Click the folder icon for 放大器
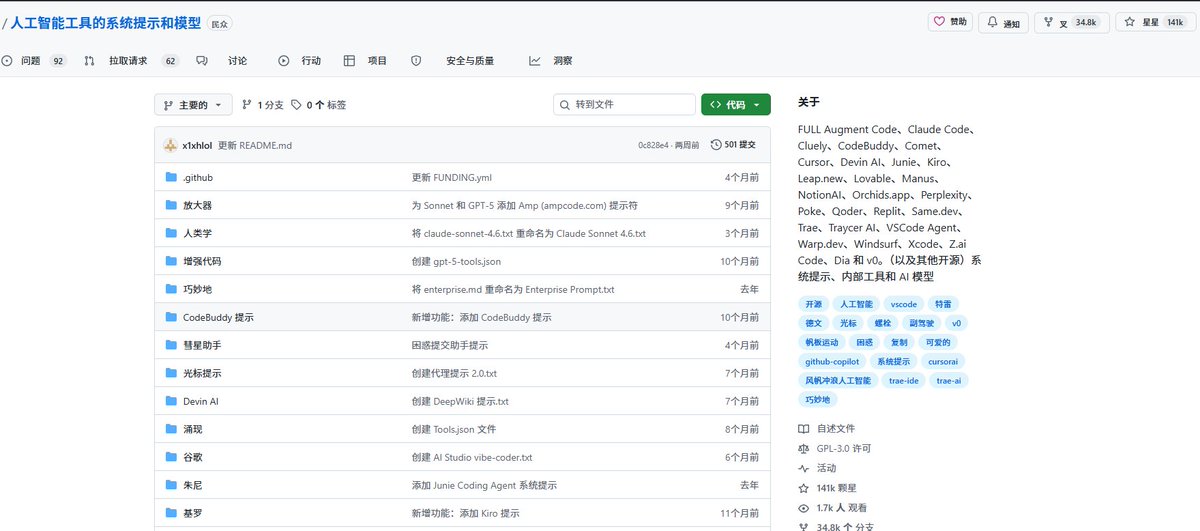Image resolution: width=1200 pixels, height=531 pixels. [x=171, y=206]
